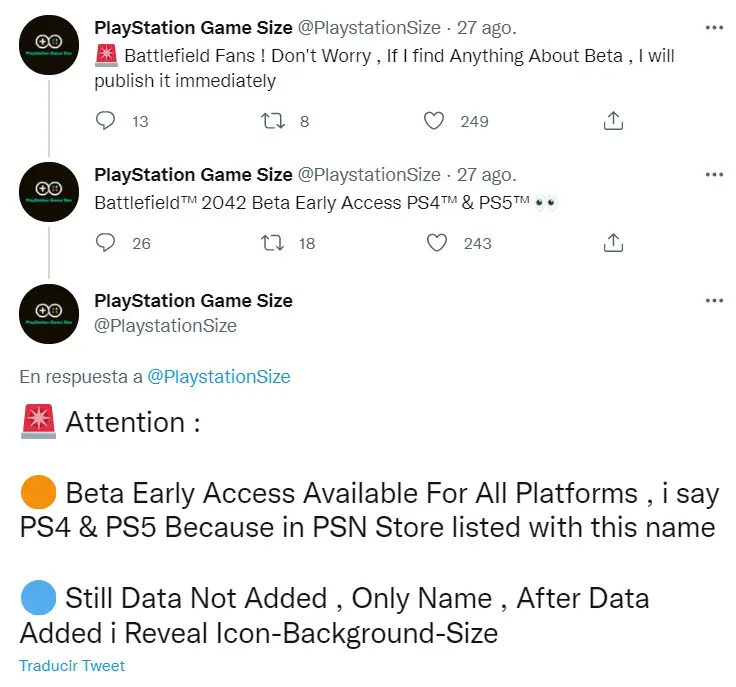Viewport: 736px width, 687px height.
Task: Retweet the Battlefield Fans tweet
Action: point(273,121)
